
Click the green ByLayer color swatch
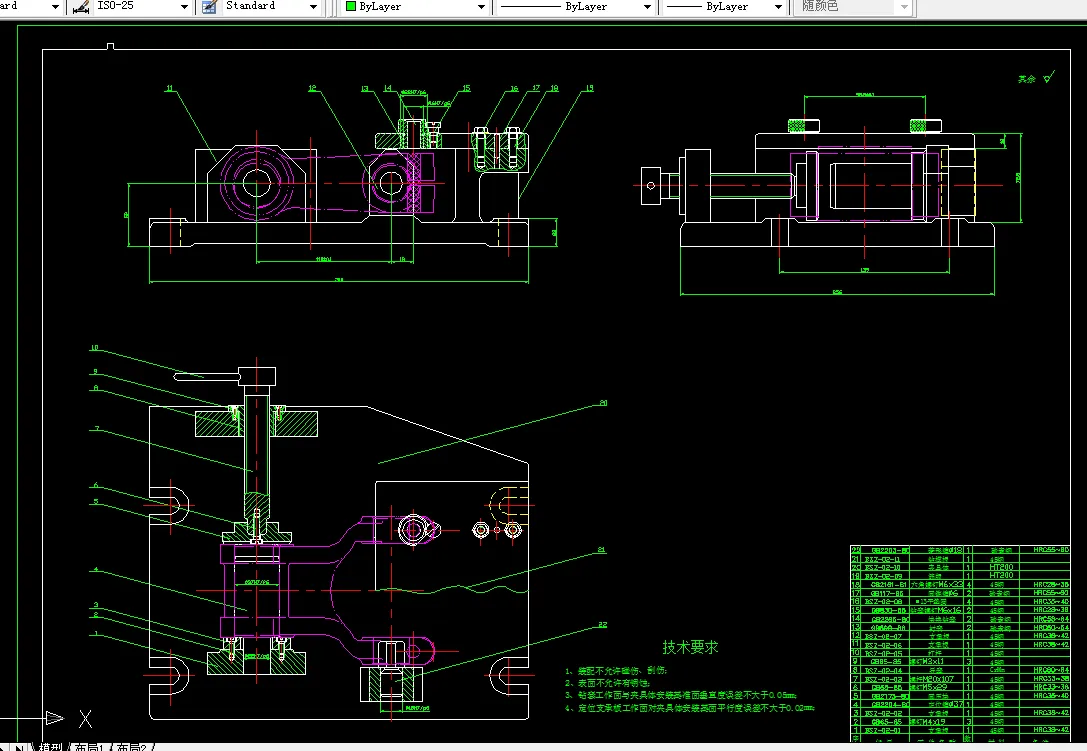351,6
